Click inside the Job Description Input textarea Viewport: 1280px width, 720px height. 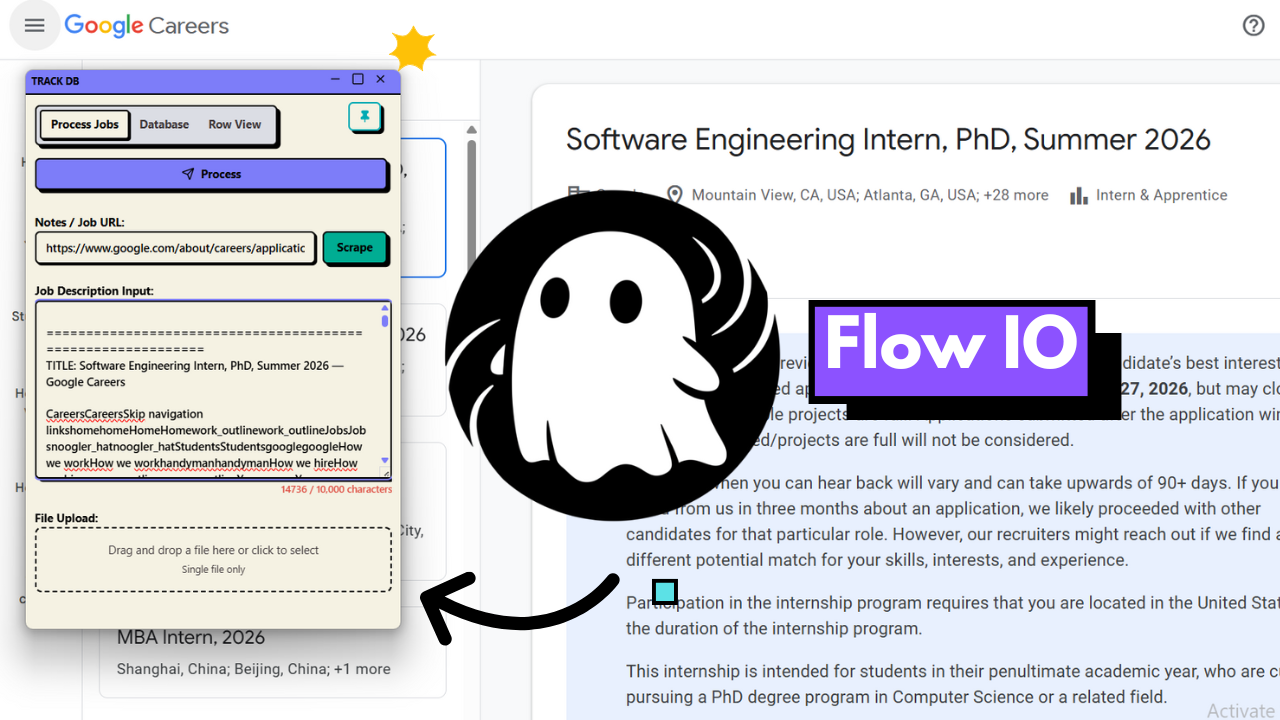[x=206, y=390]
